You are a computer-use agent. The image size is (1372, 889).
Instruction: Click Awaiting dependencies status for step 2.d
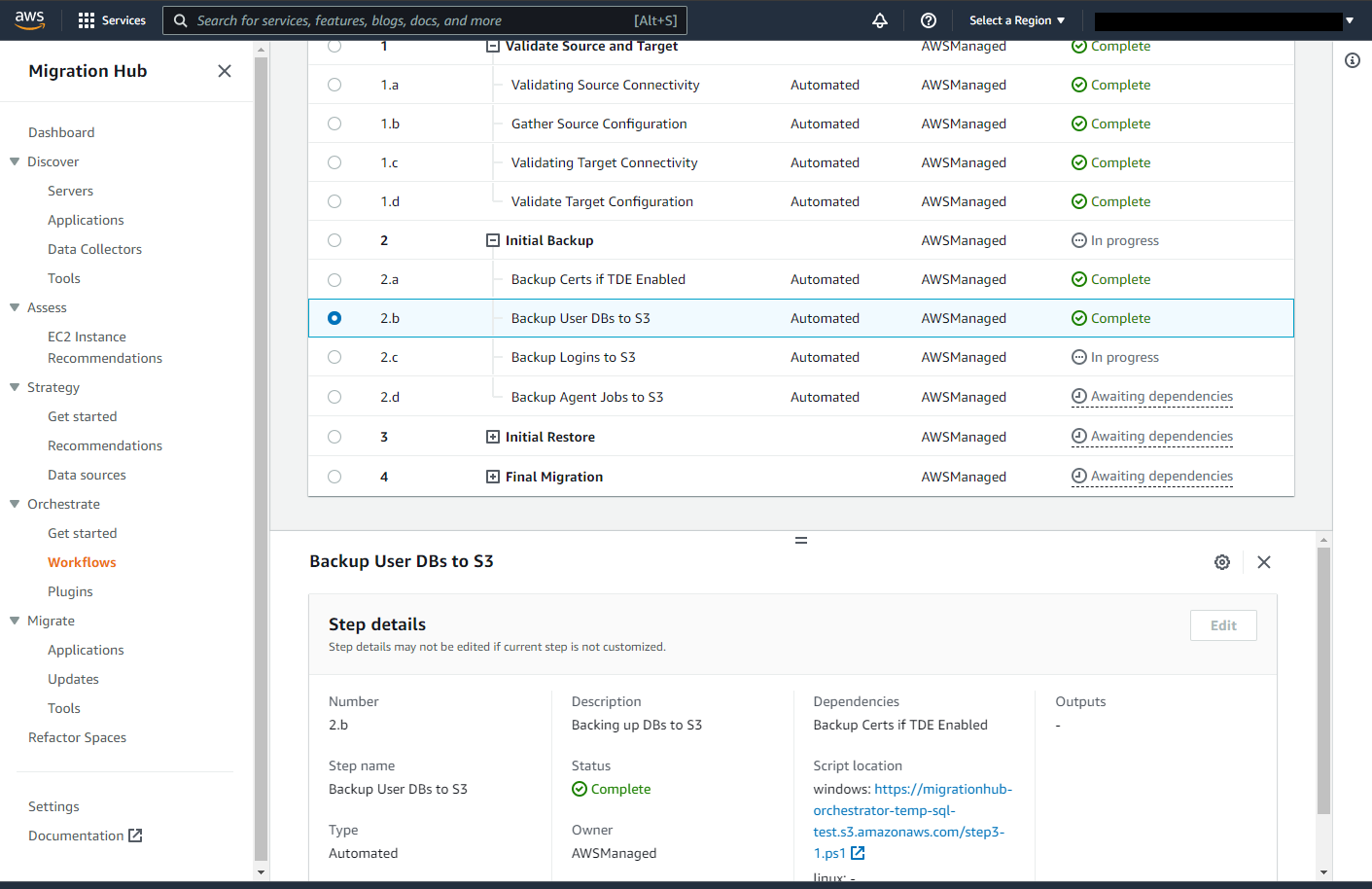tap(1152, 397)
